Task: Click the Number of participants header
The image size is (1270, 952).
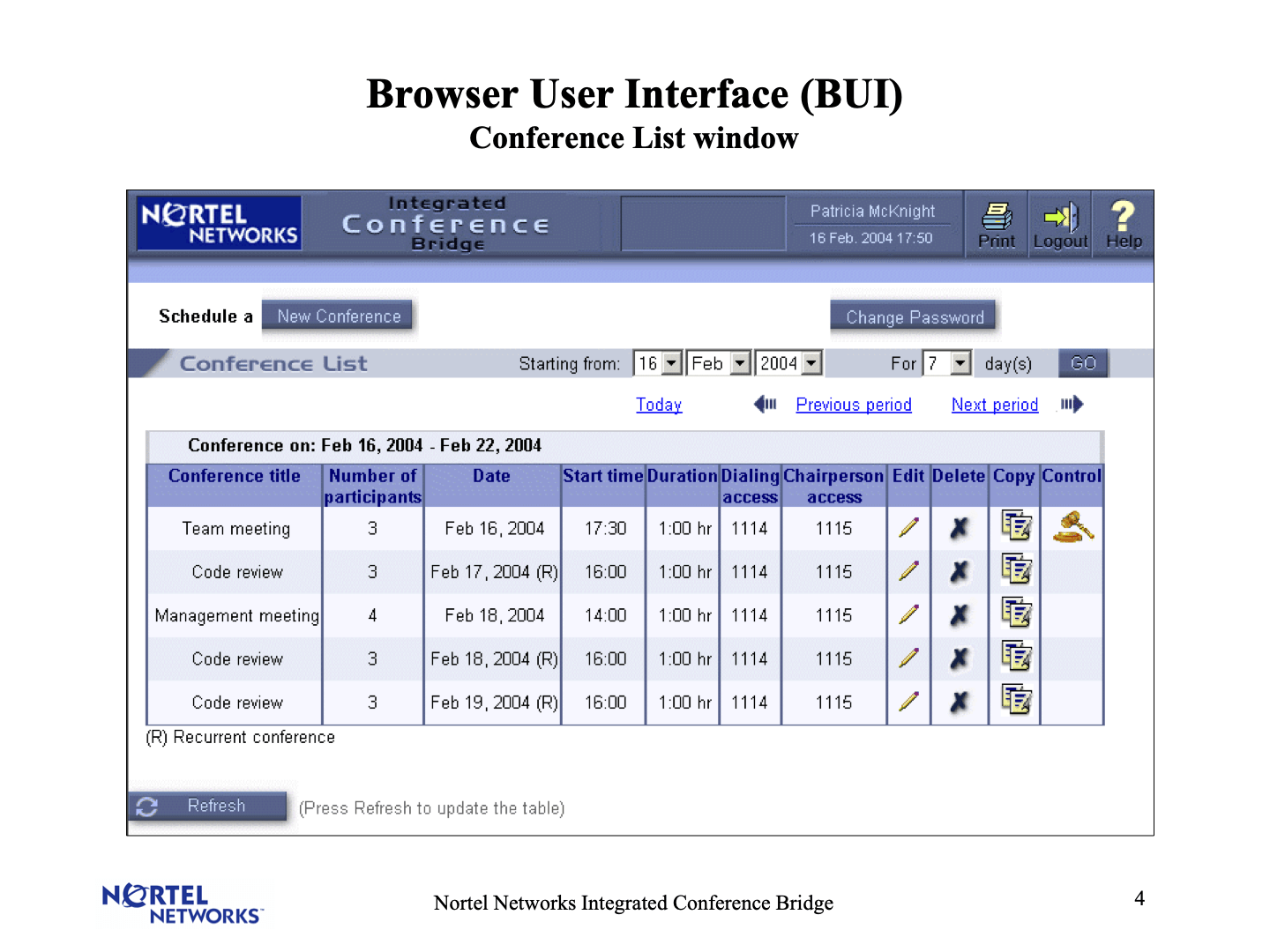Action: click(x=373, y=487)
